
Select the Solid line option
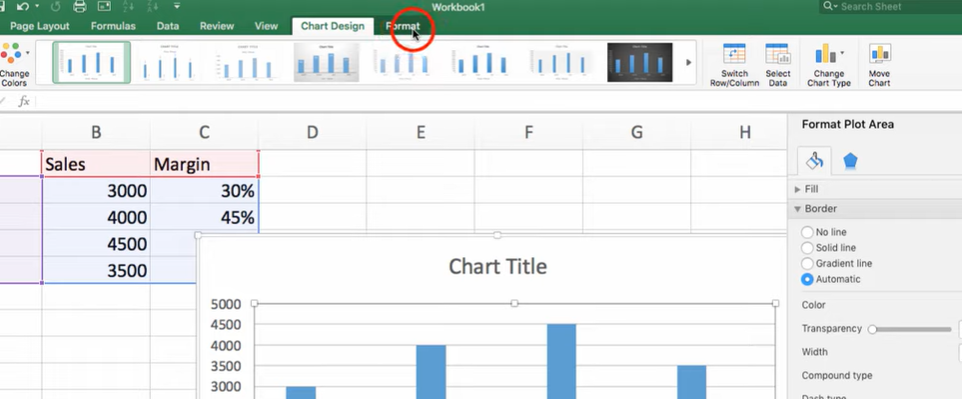[807, 248]
